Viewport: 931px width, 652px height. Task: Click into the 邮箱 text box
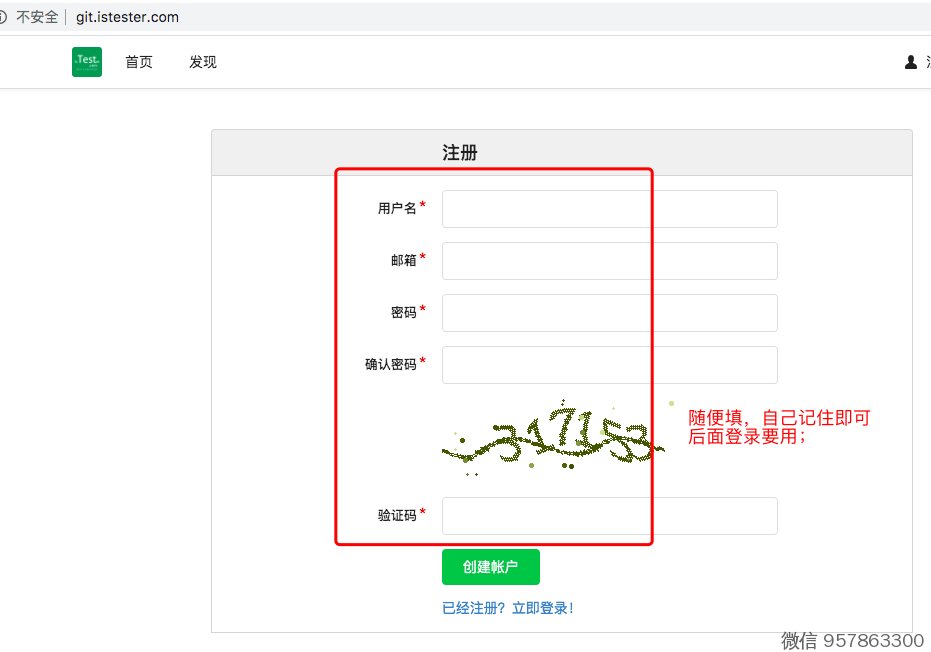[x=609, y=261]
